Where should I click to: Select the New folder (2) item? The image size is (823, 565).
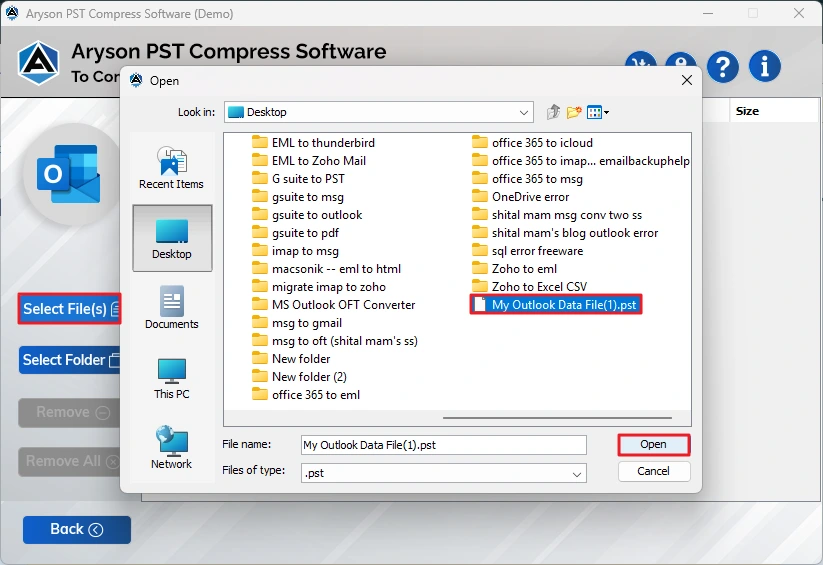[299, 376]
